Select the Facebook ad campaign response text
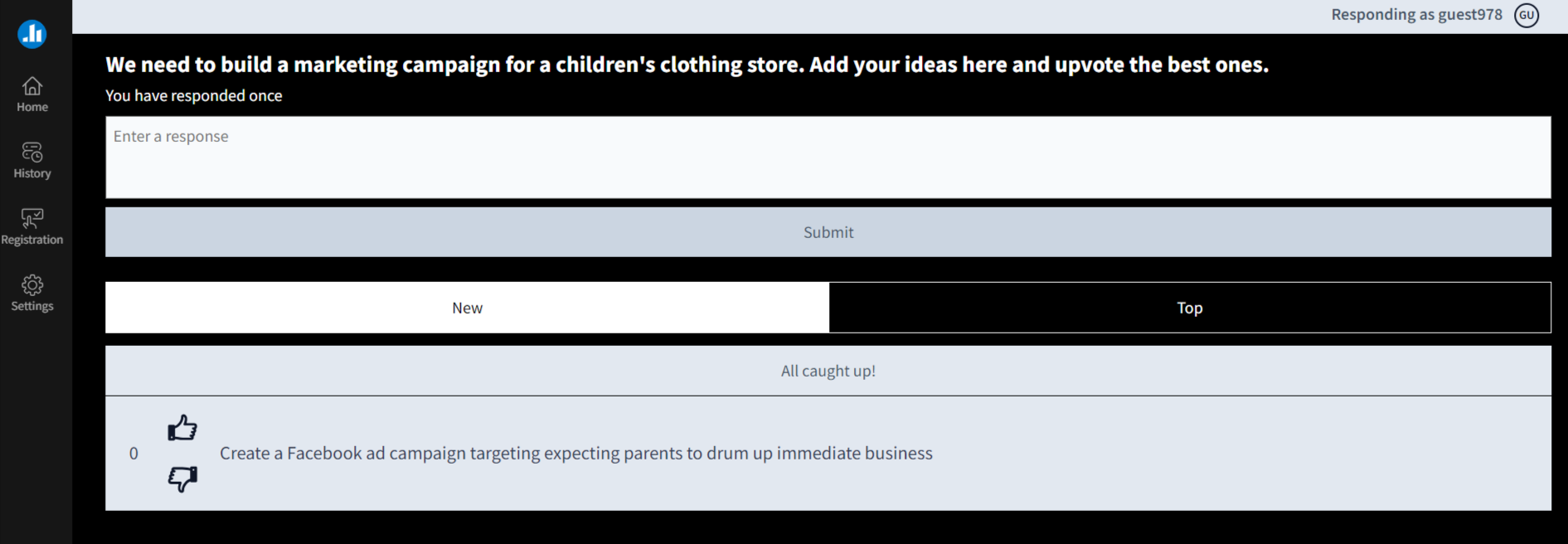Image resolution: width=1568 pixels, height=544 pixels. pyautogui.click(x=575, y=454)
